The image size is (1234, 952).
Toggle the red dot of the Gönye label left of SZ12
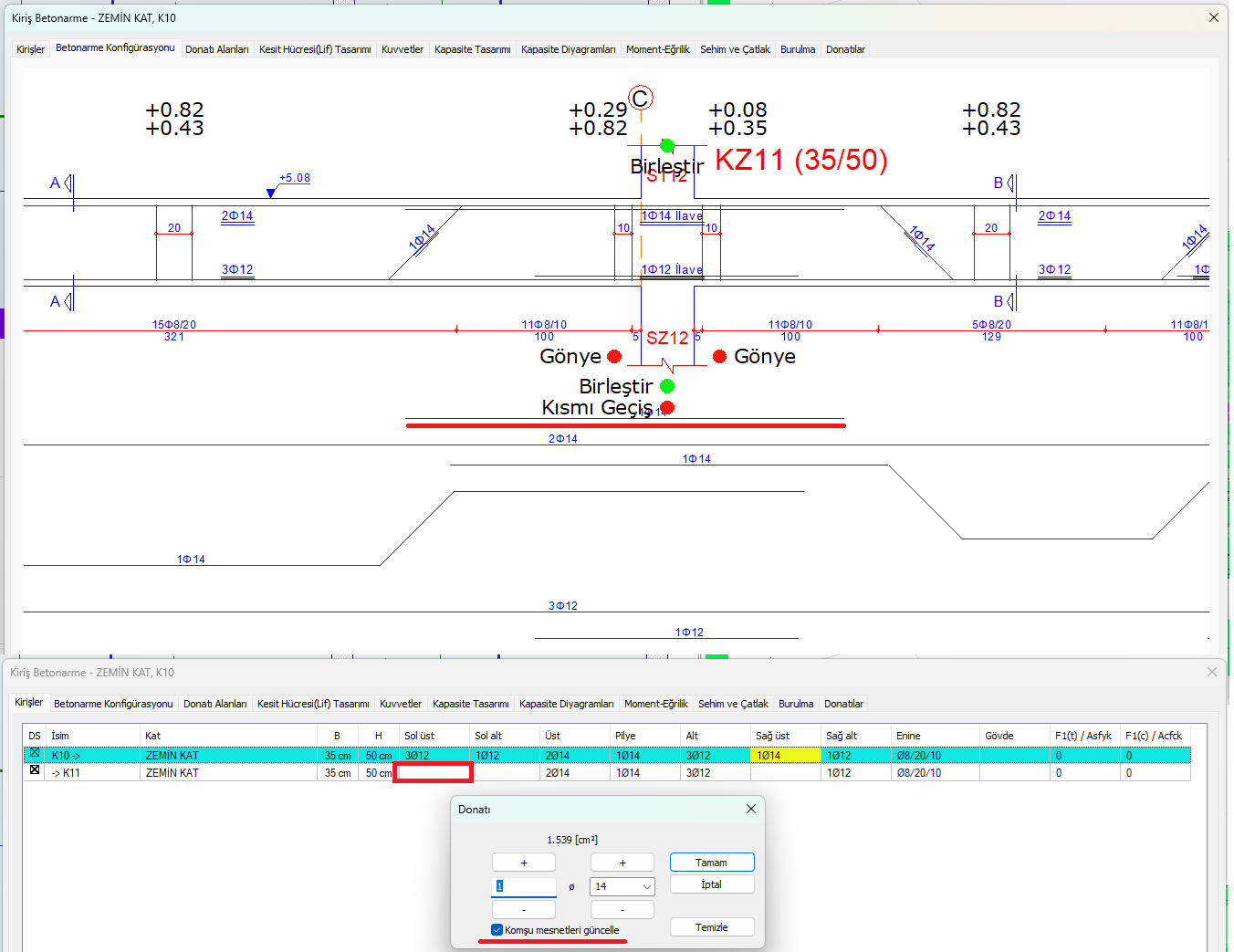614,356
